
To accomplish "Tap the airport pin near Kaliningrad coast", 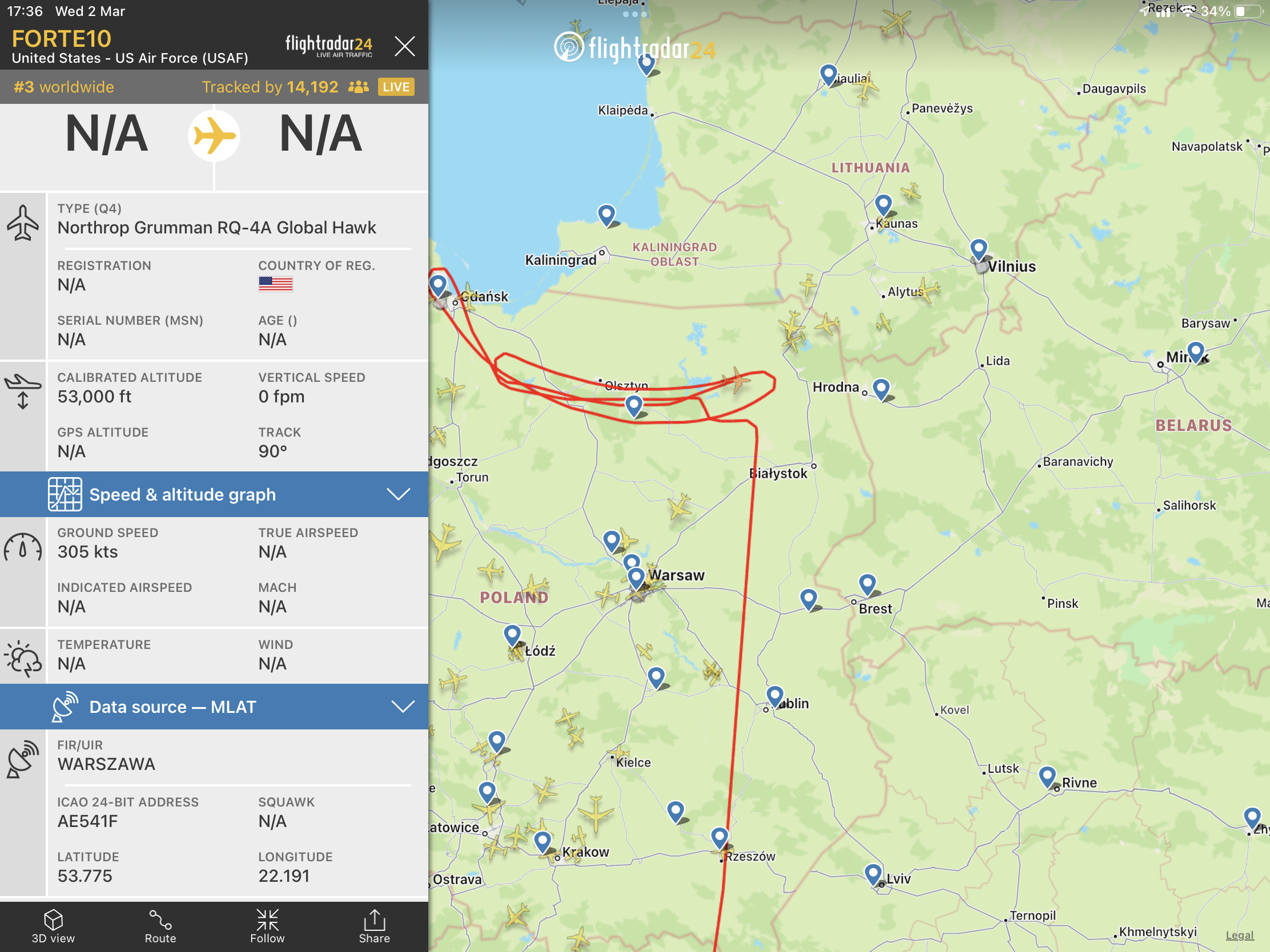I will (607, 216).
